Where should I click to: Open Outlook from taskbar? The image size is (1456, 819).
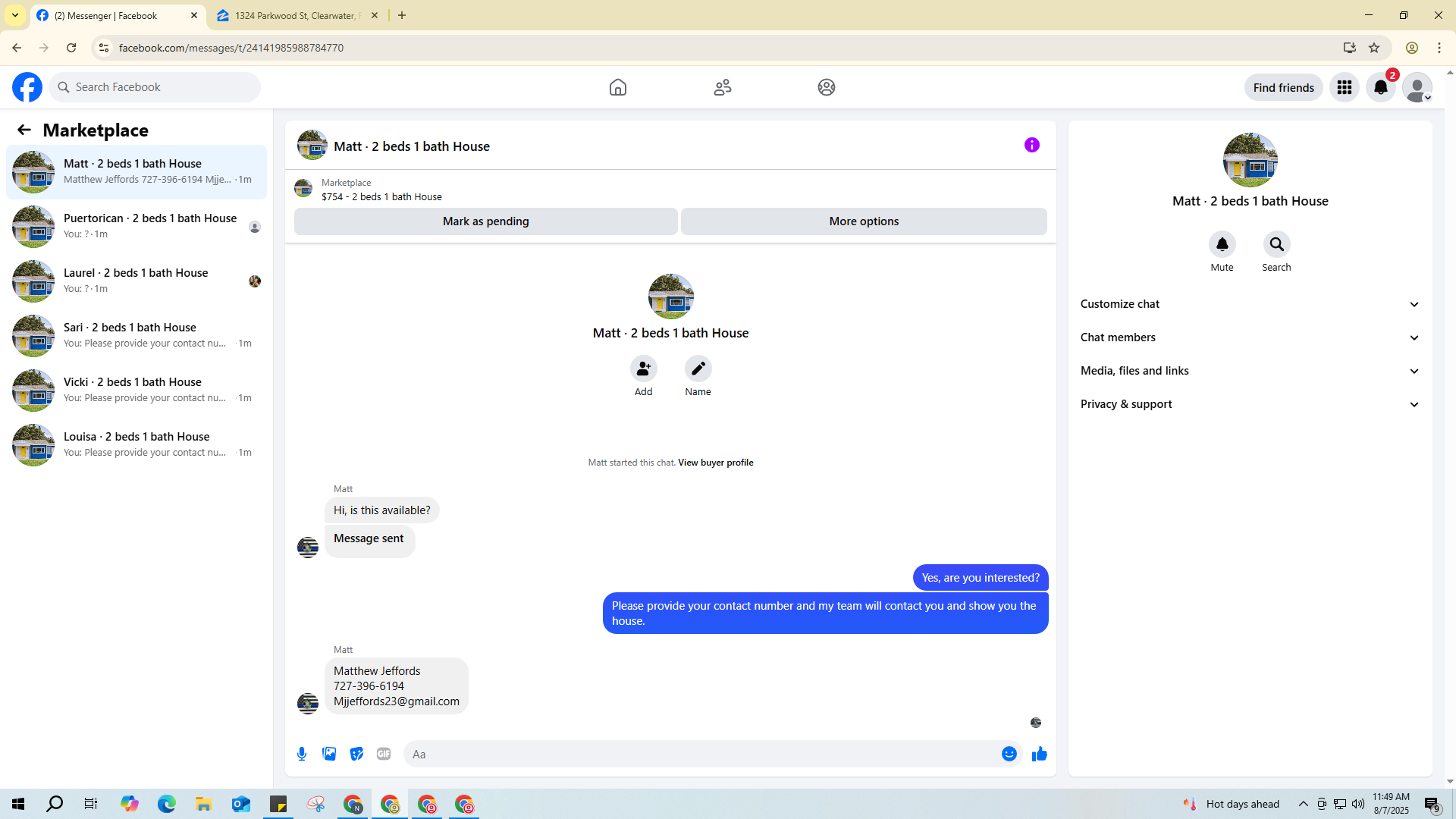pyautogui.click(x=241, y=804)
